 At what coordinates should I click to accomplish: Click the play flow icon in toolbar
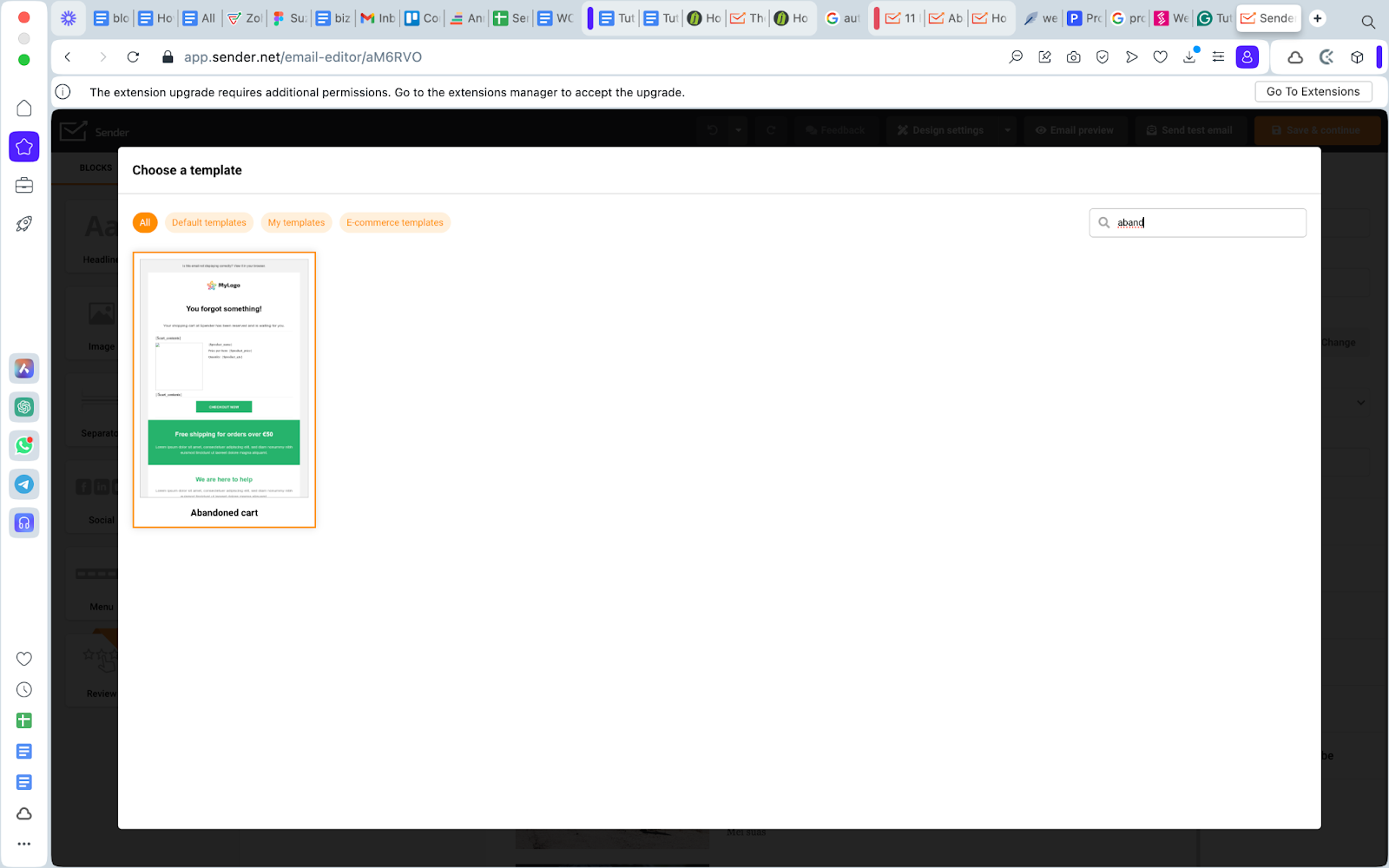[x=1131, y=57]
